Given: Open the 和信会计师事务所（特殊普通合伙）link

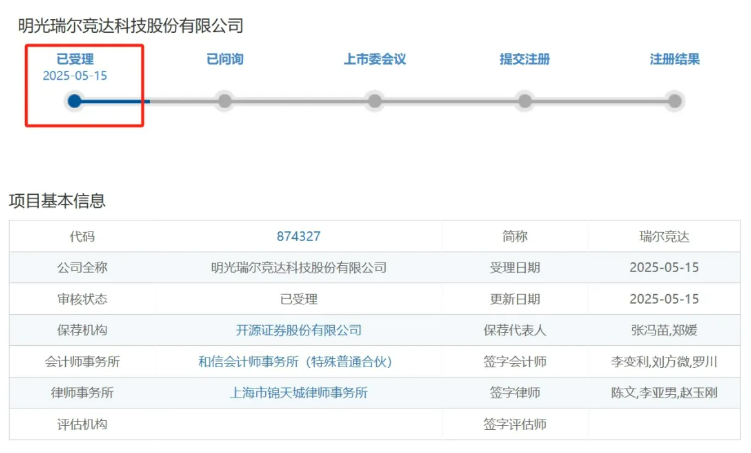Looking at the screenshot, I should pyautogui.click(x=296, y=362).
